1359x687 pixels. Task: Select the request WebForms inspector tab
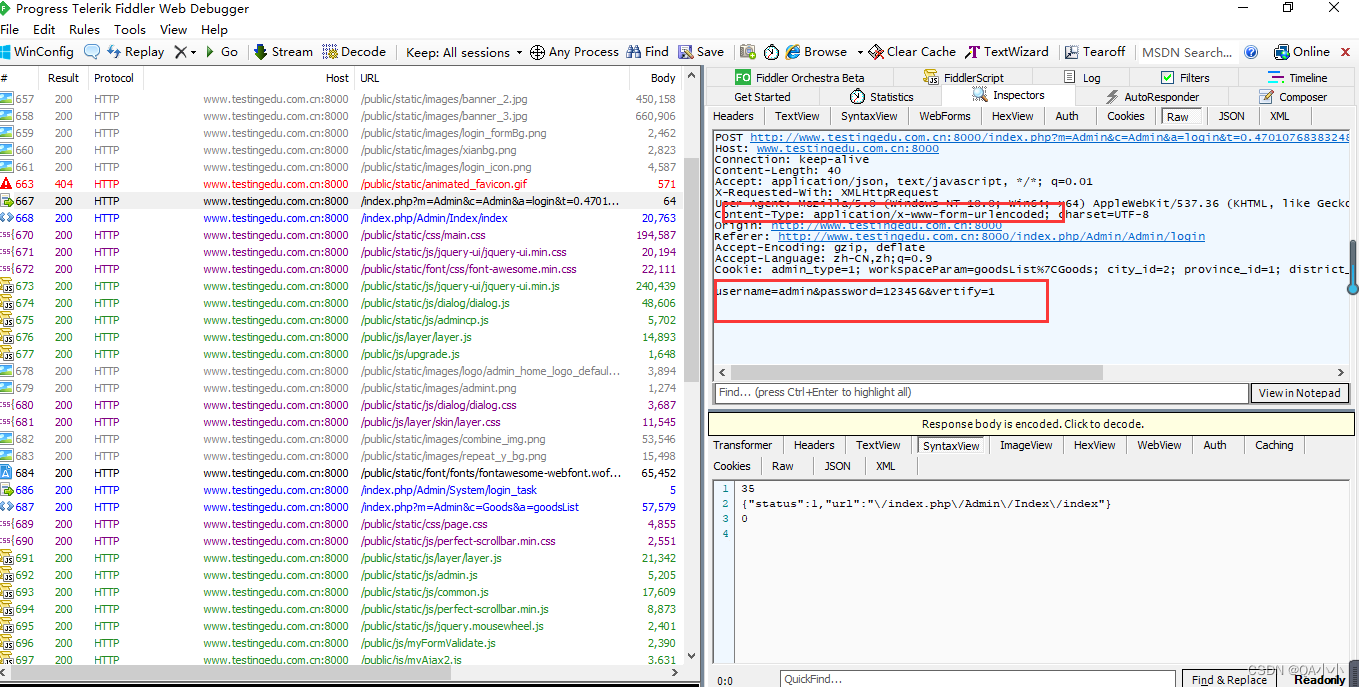click(x=945, y=116)
